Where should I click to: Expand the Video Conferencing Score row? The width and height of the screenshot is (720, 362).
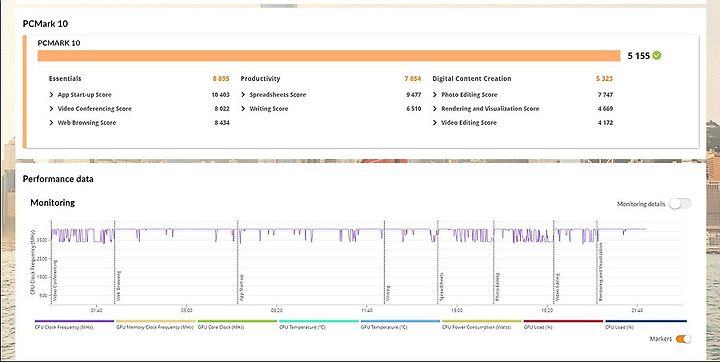click(x=139, y=109)
